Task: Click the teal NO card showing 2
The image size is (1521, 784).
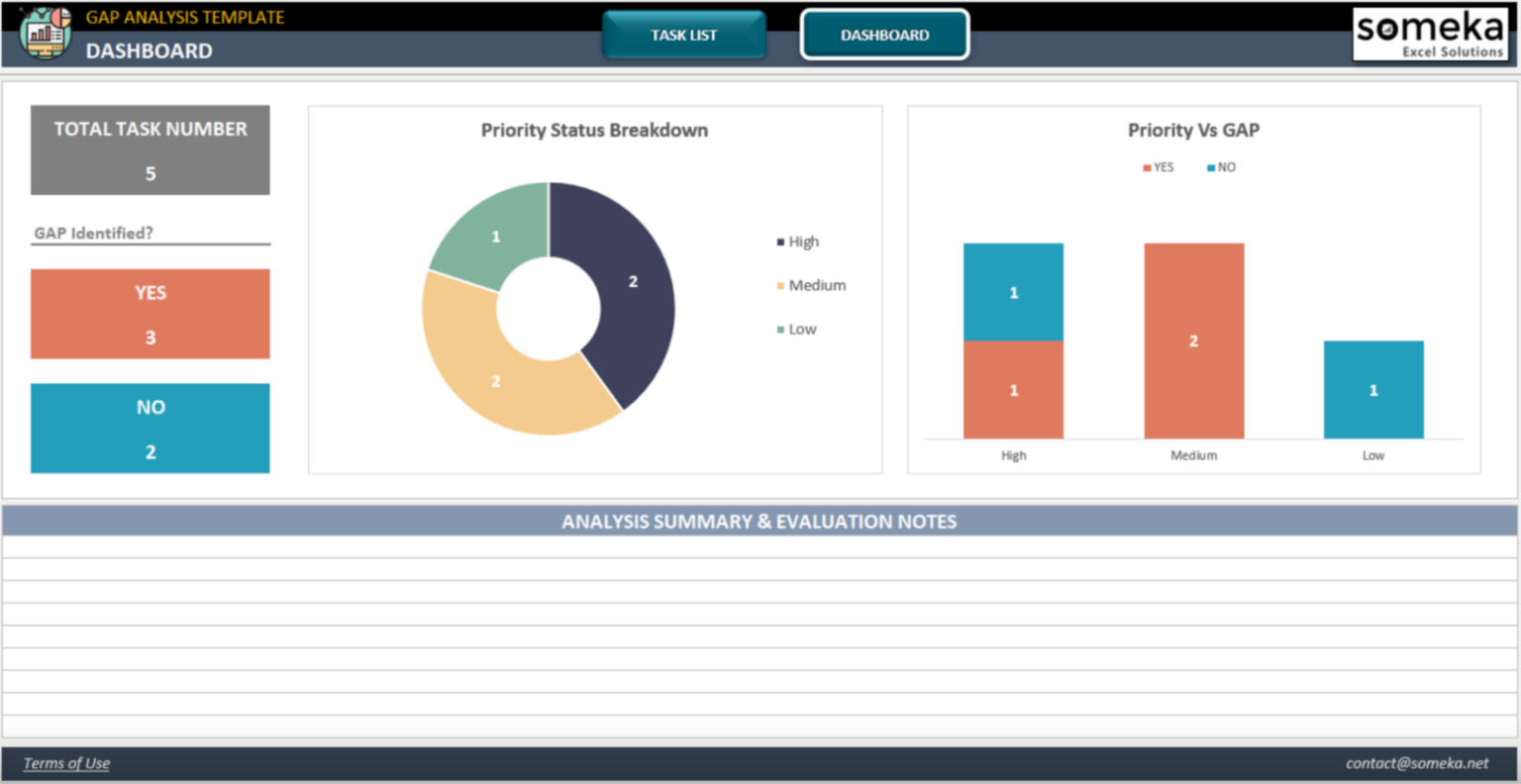Action: coord(150,428)
